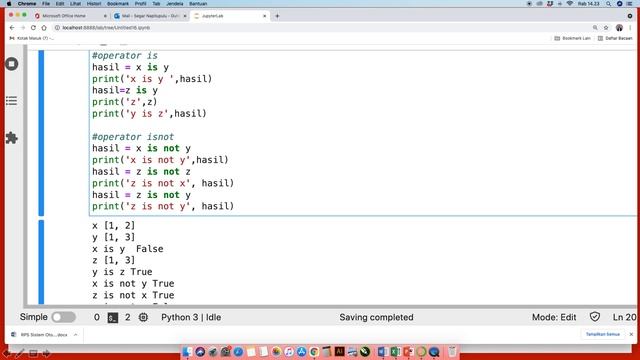Open the Bookmark menu
This screenshot has width=640, height=360.
[x=118, y=4]
